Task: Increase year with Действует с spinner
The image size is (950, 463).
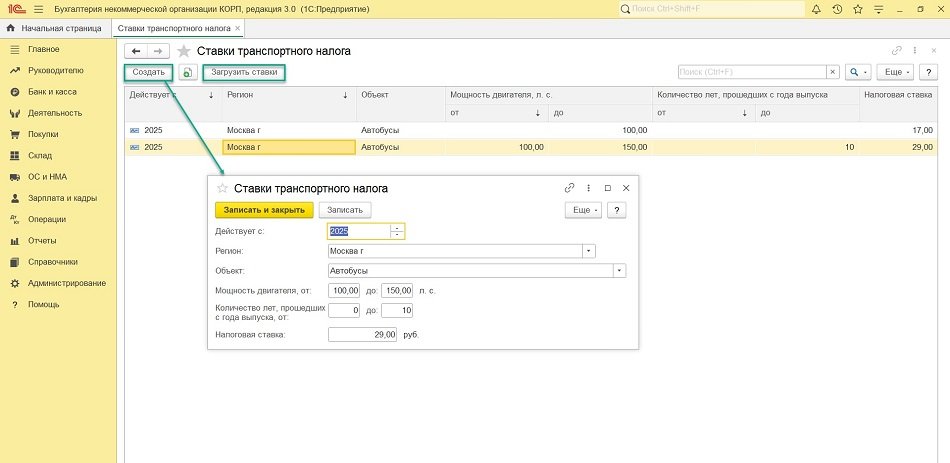Action: (397, 227)
